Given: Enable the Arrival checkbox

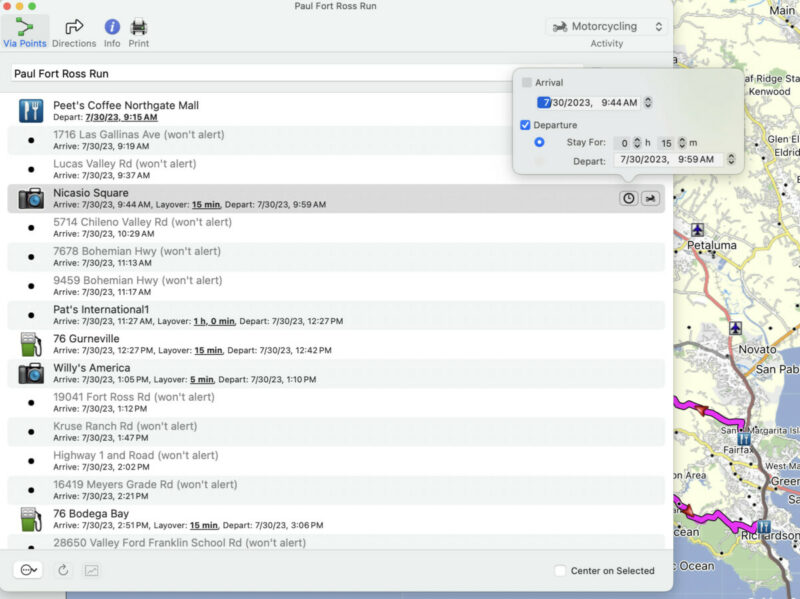Looking at the screenshot, I should 527,82.
